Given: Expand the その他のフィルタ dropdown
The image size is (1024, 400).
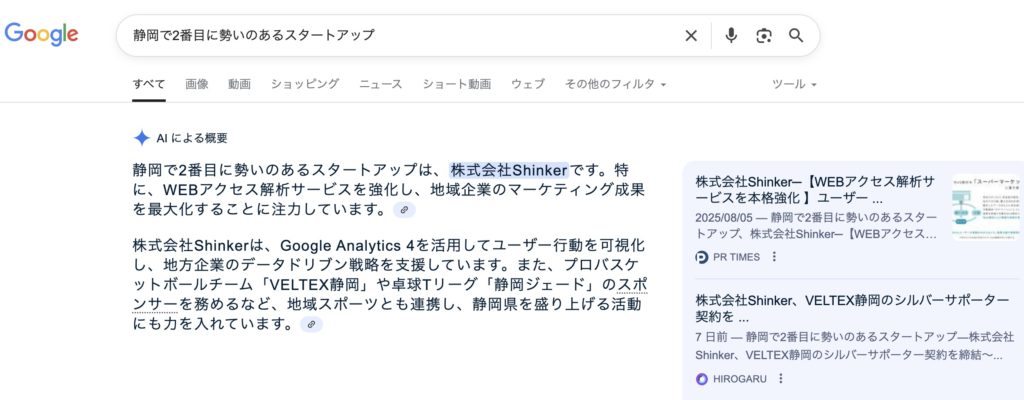Looking at the screenshot, I should [x=615, y=84].
